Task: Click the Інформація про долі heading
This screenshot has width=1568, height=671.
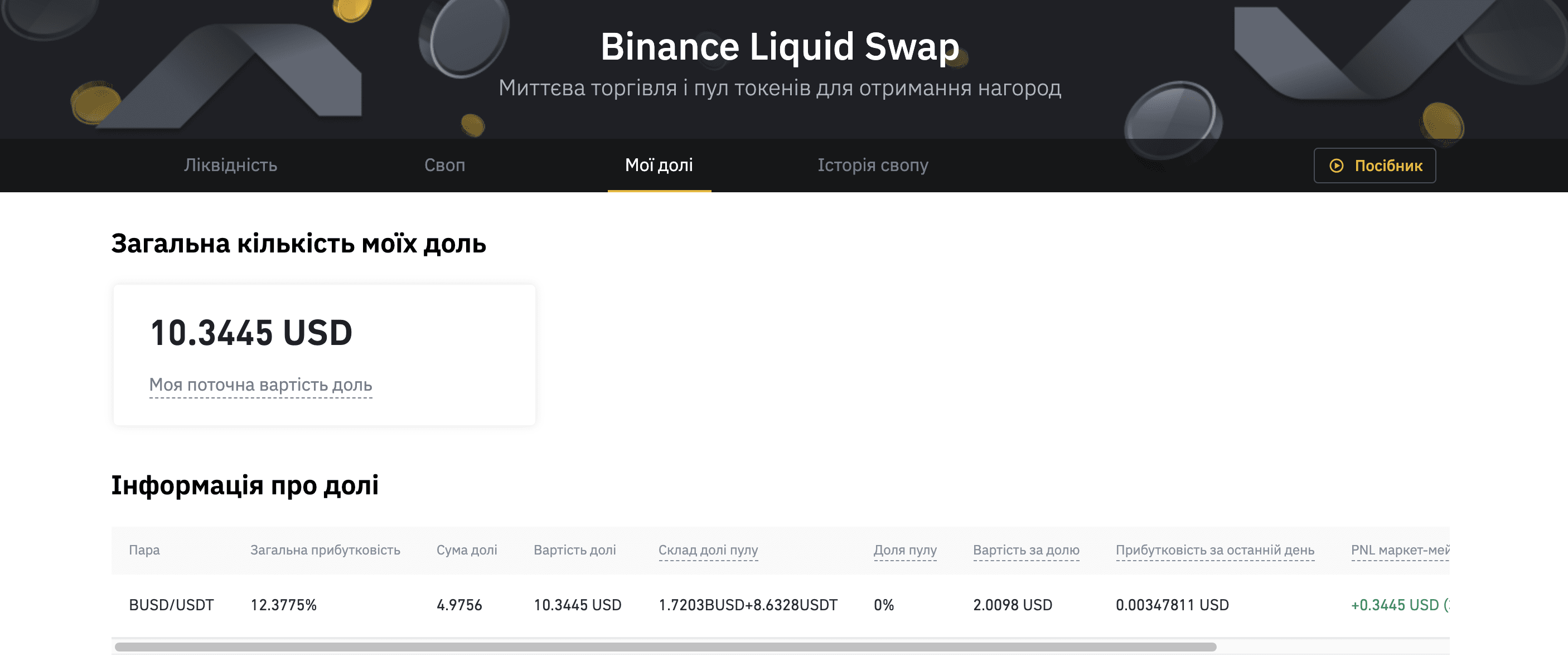Action: point(245,485)
